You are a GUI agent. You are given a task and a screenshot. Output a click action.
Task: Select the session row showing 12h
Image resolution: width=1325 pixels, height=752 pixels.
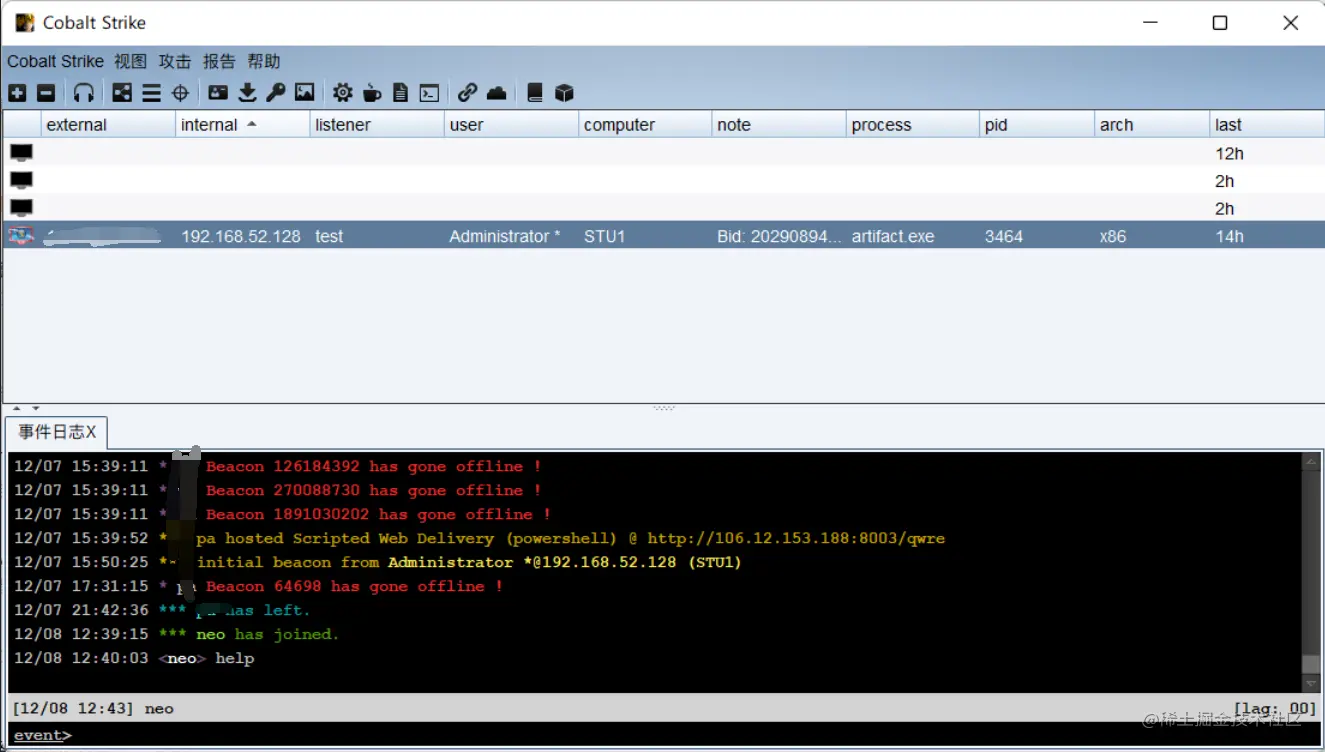[x=663, y=153]
